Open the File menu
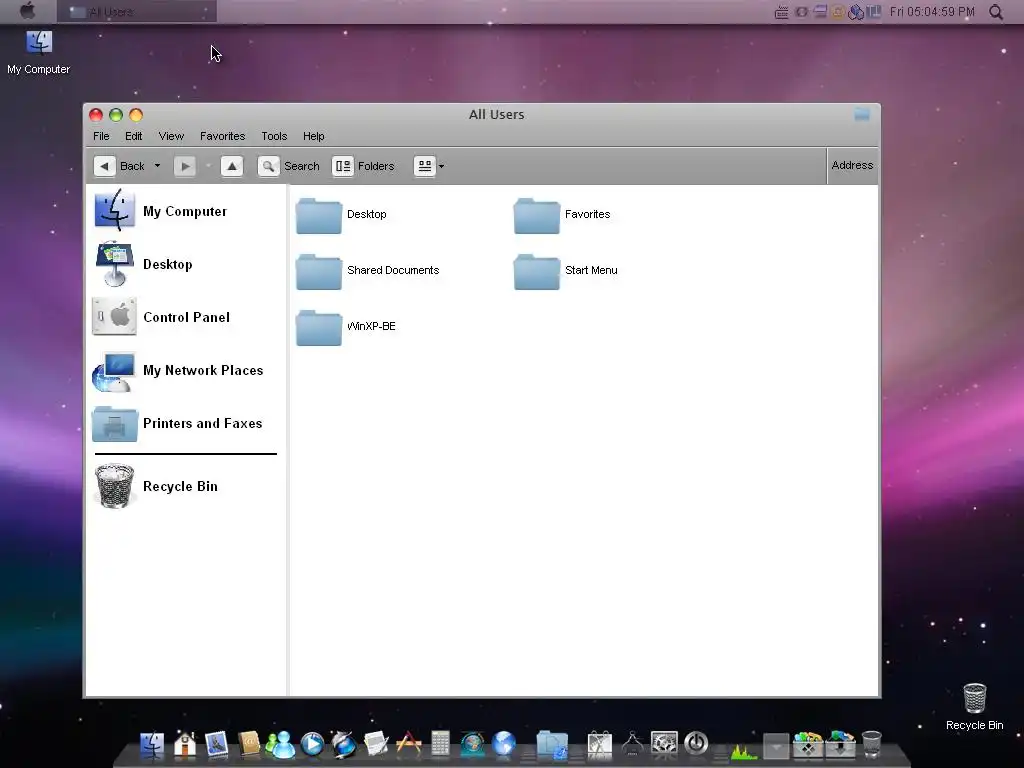This screenshot has width=1024, height=768. (101, 136)
